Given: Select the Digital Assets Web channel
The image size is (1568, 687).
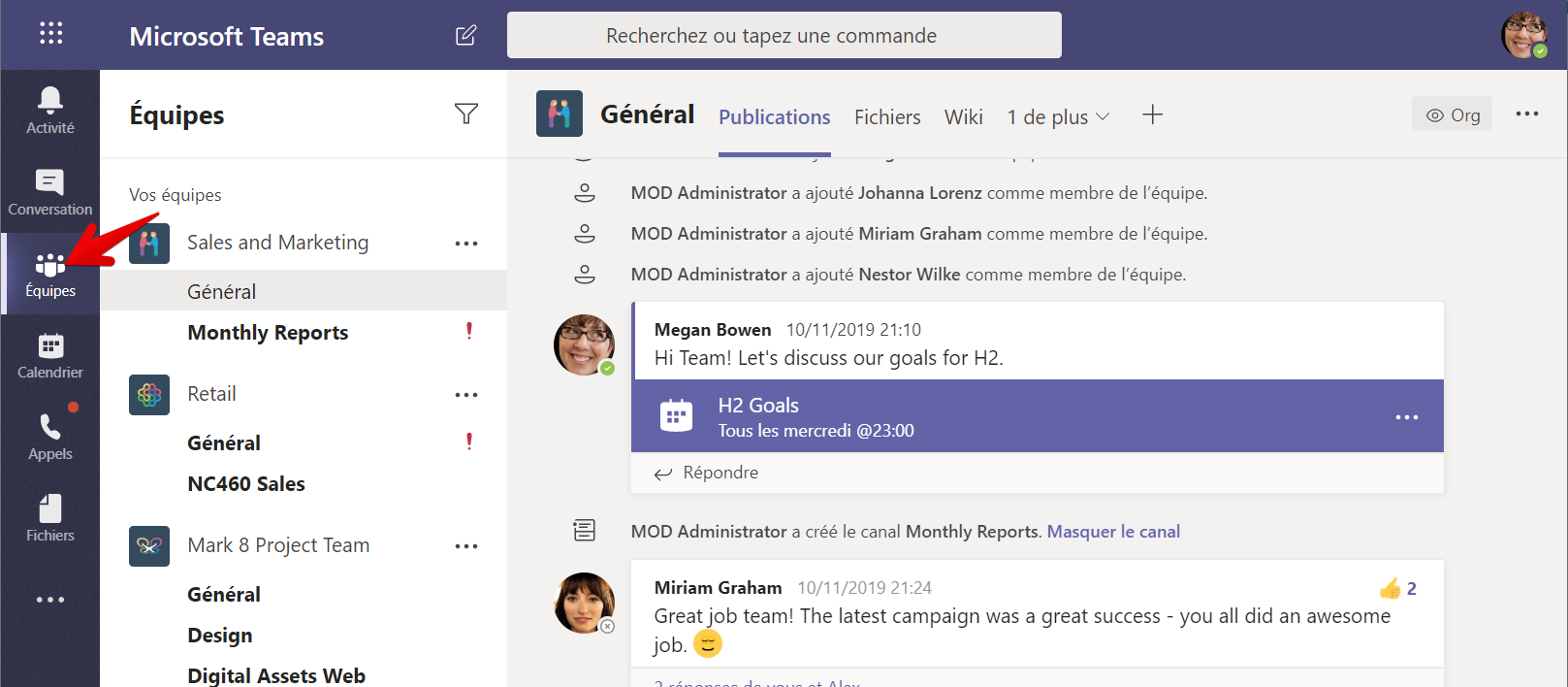Looking at the screenshot, I should [x=276, y=675].
